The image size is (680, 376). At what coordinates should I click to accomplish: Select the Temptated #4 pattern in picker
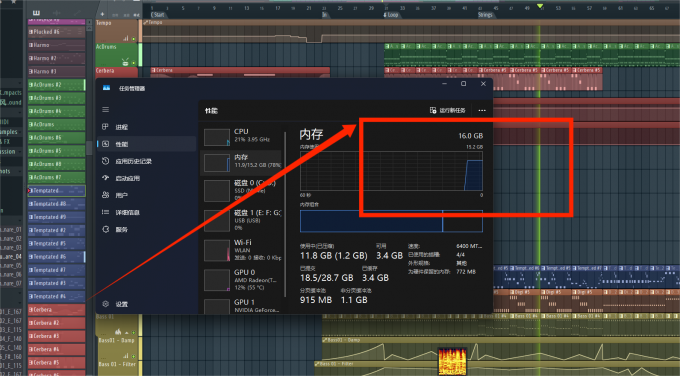(56, 296)
